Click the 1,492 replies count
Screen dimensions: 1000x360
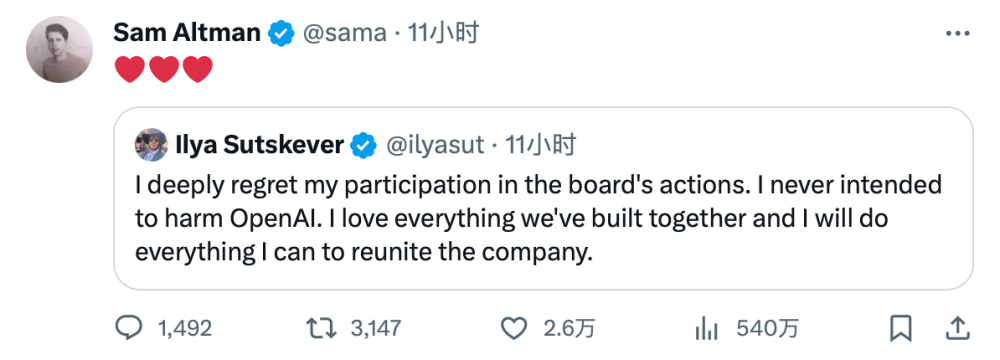(x=184, y=329)
